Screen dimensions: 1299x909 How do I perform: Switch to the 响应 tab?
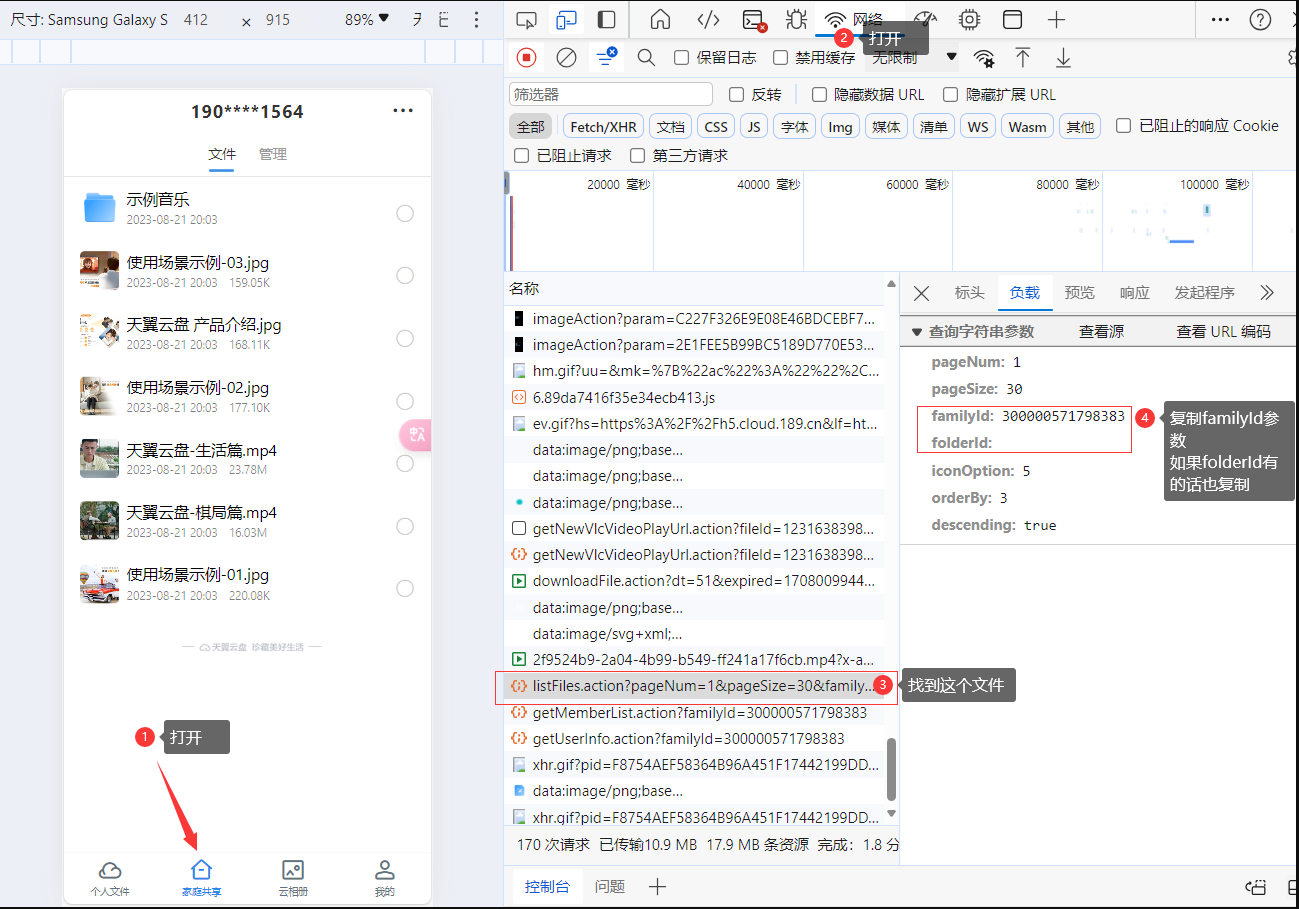tap(1134, 293)
